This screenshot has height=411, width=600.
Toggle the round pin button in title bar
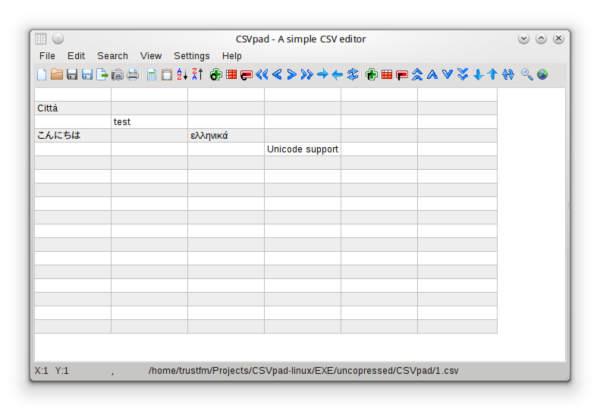(58, 39)
